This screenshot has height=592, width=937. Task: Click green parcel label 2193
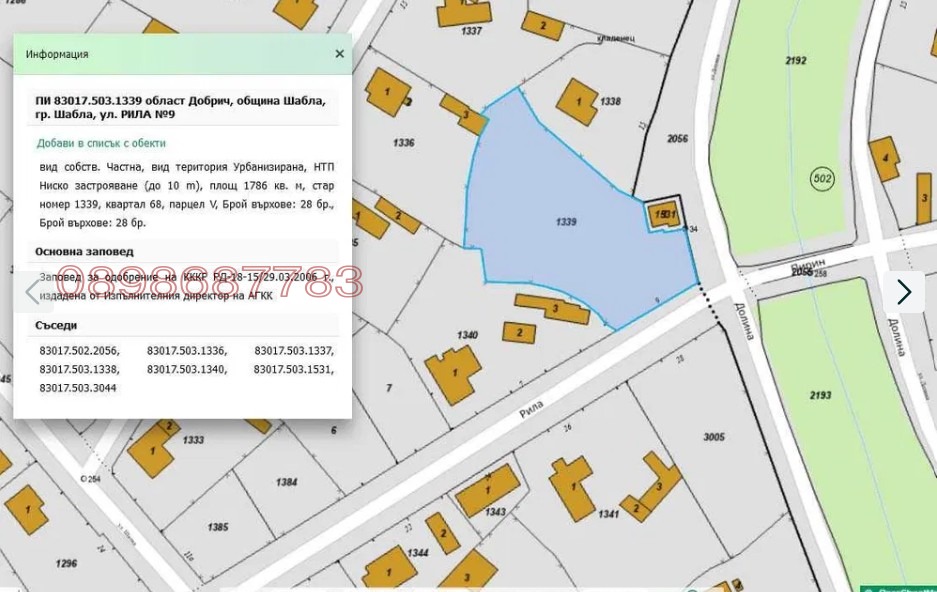[x=820, y=395]
